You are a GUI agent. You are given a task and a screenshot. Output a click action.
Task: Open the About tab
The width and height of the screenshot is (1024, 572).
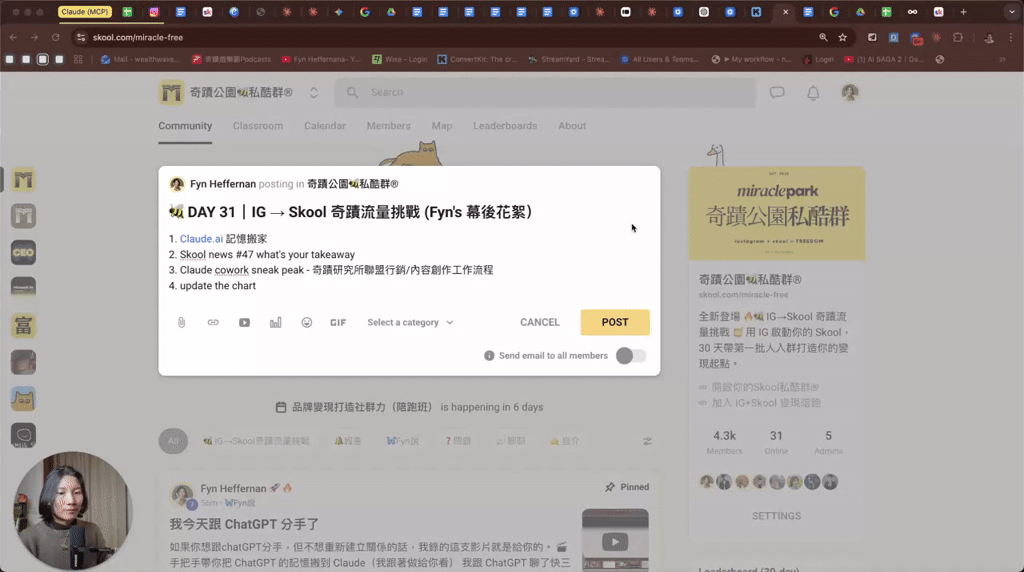pos(572,126)
